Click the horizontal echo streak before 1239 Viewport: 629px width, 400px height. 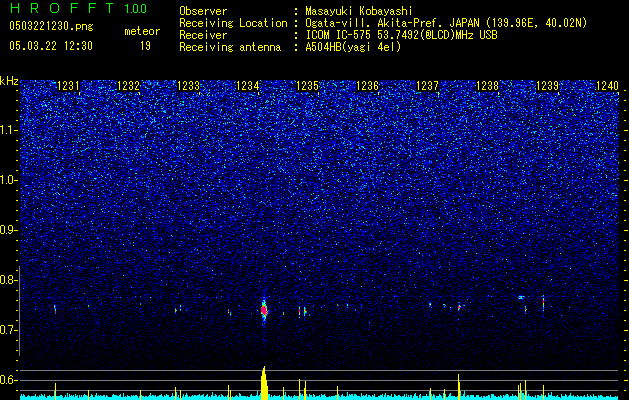click(521, 297)
